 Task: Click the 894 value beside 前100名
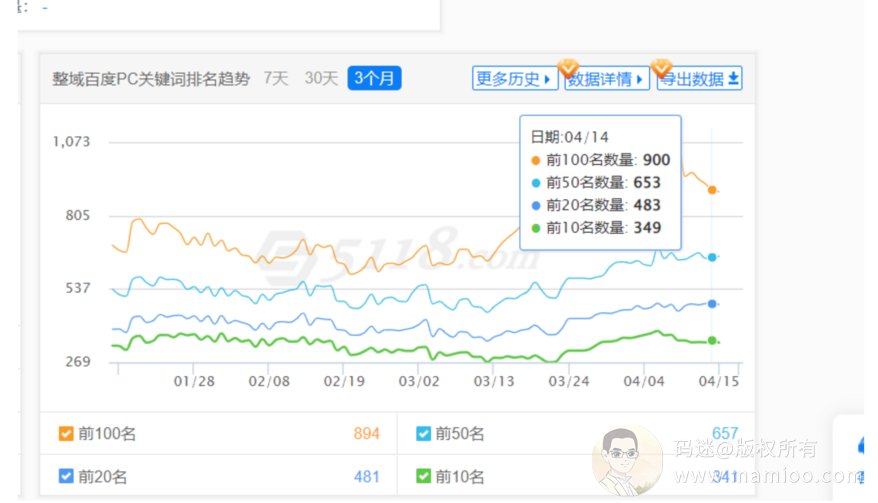pos(367,434)
